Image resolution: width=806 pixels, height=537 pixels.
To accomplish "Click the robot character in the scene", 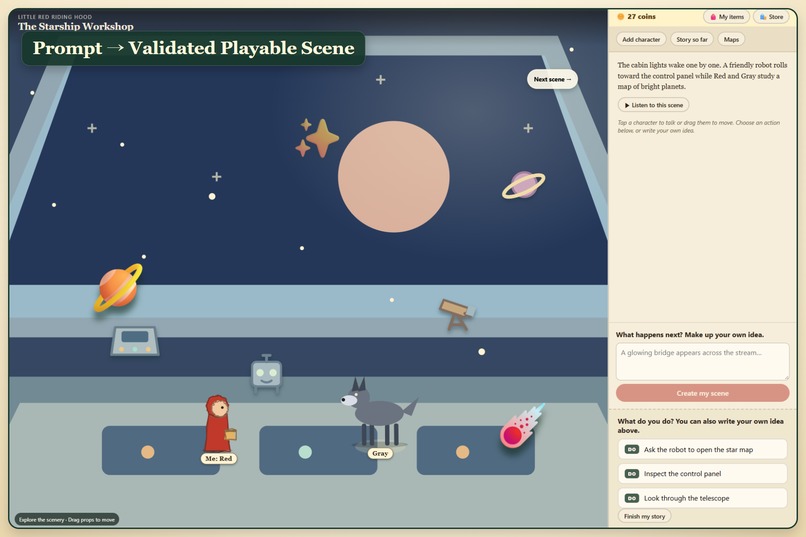I will [x=266, y=374].
